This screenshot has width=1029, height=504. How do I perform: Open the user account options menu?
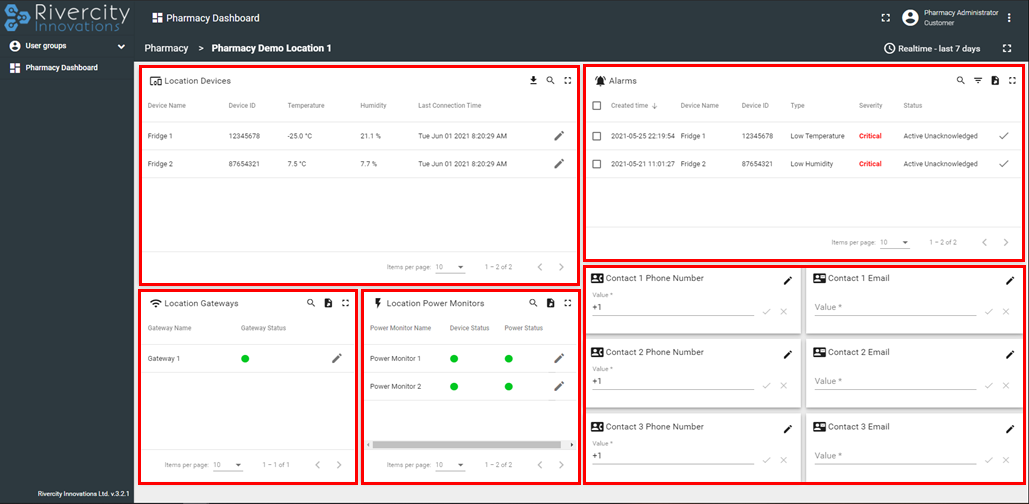[x=1009, y=18]
